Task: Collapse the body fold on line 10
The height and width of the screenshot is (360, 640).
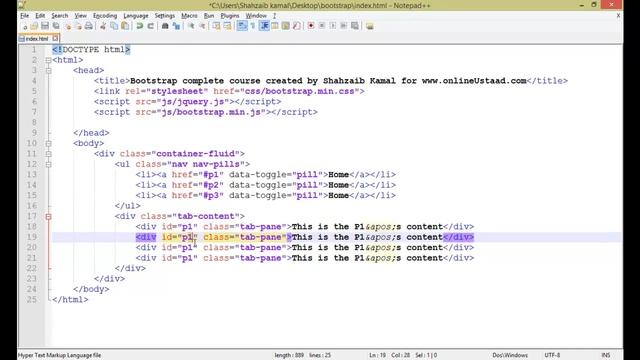Action: click(48, 143)
